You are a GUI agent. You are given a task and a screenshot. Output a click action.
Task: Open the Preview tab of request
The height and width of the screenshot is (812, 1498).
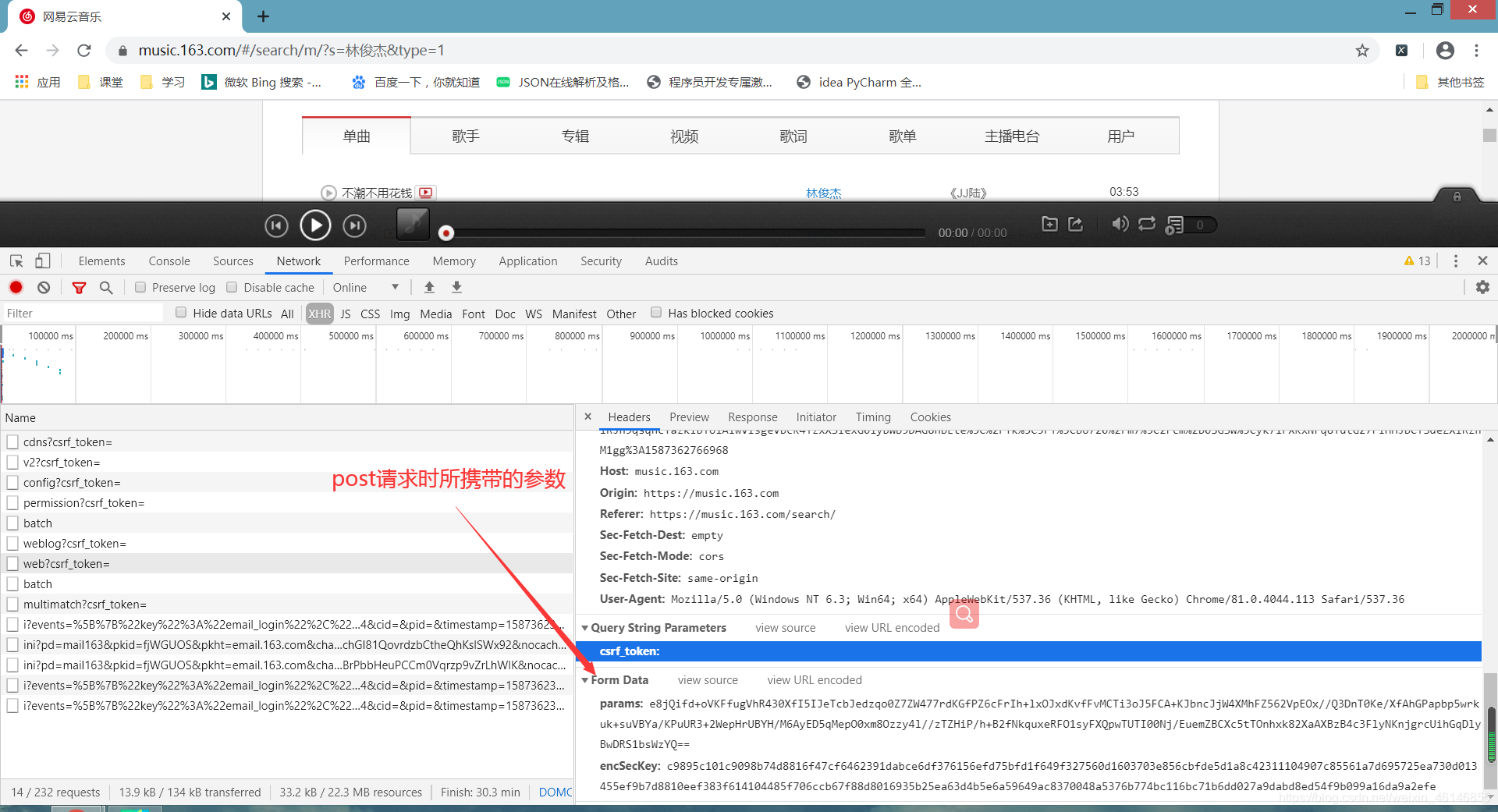coord(689,417)
